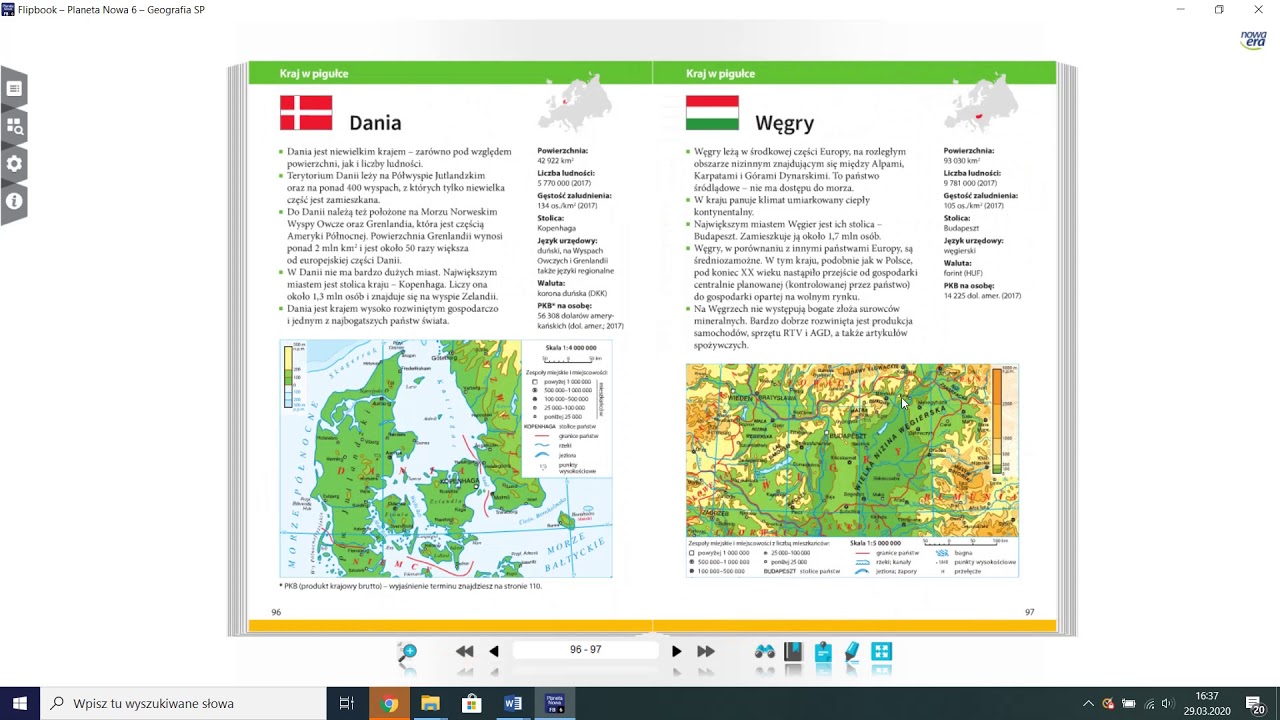Click the Denmark map image
The image size is (1280, 720).
click(x=446, y=458)
